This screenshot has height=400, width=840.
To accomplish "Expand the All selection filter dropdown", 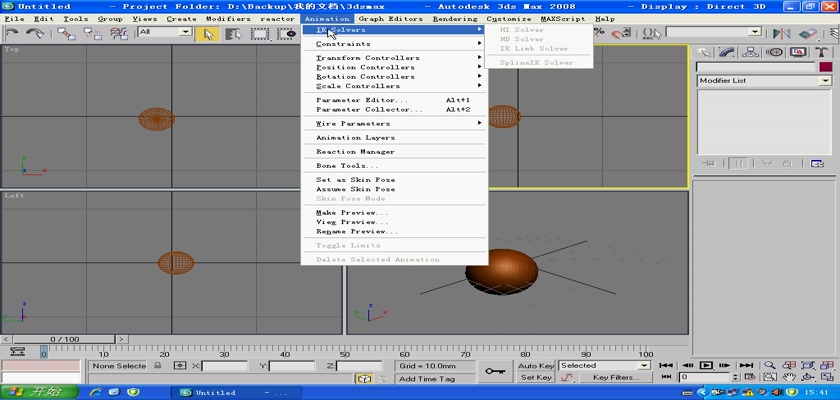I will (186, 32).
